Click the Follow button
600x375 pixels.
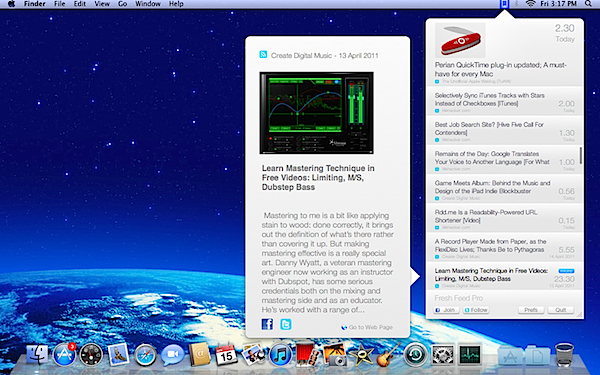[x=476, y=310]
